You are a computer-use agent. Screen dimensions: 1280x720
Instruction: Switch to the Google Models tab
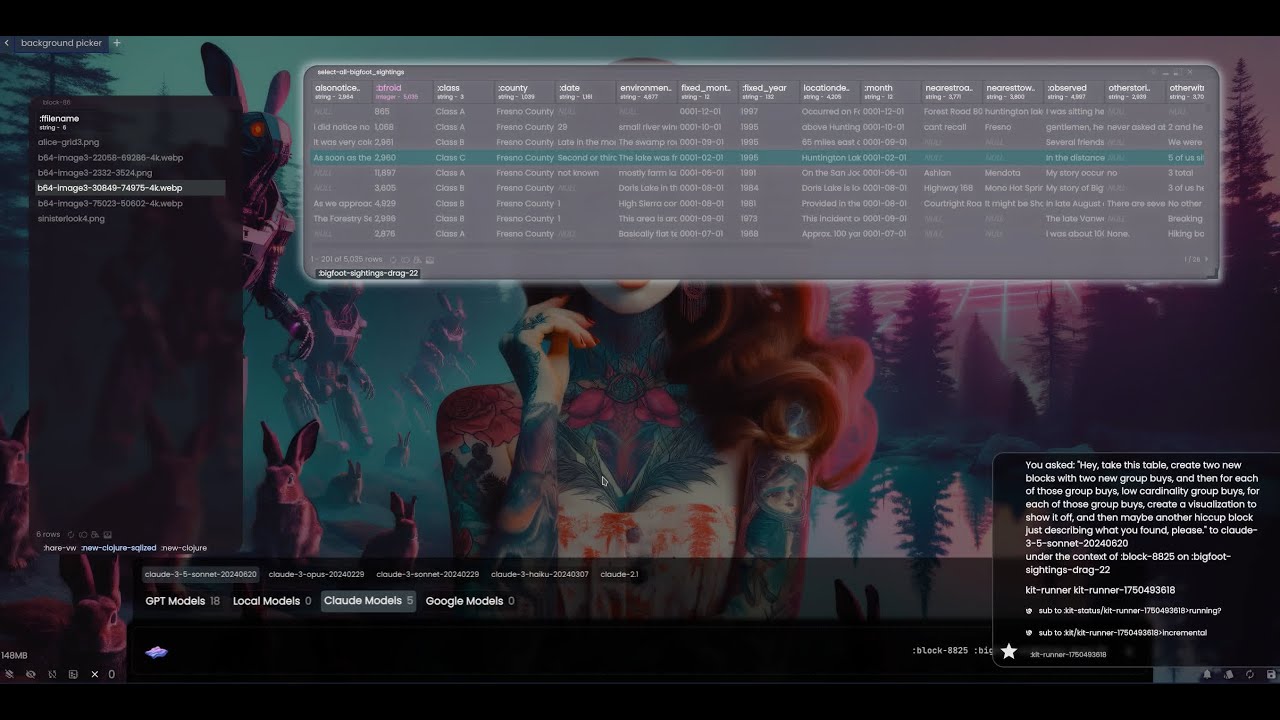470,601
